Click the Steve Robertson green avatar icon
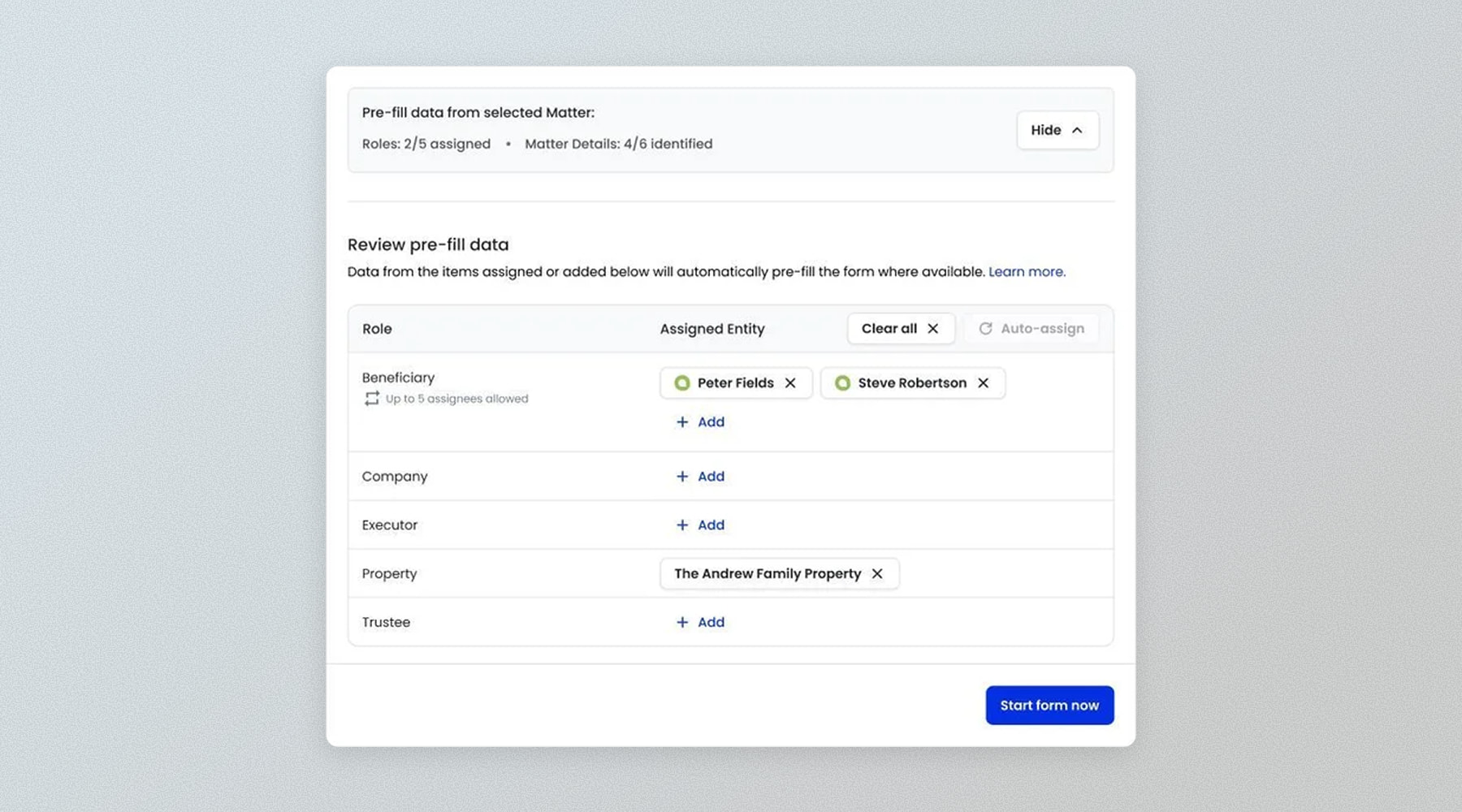This screenshot has width=1462, height=812. coord(842,383)
